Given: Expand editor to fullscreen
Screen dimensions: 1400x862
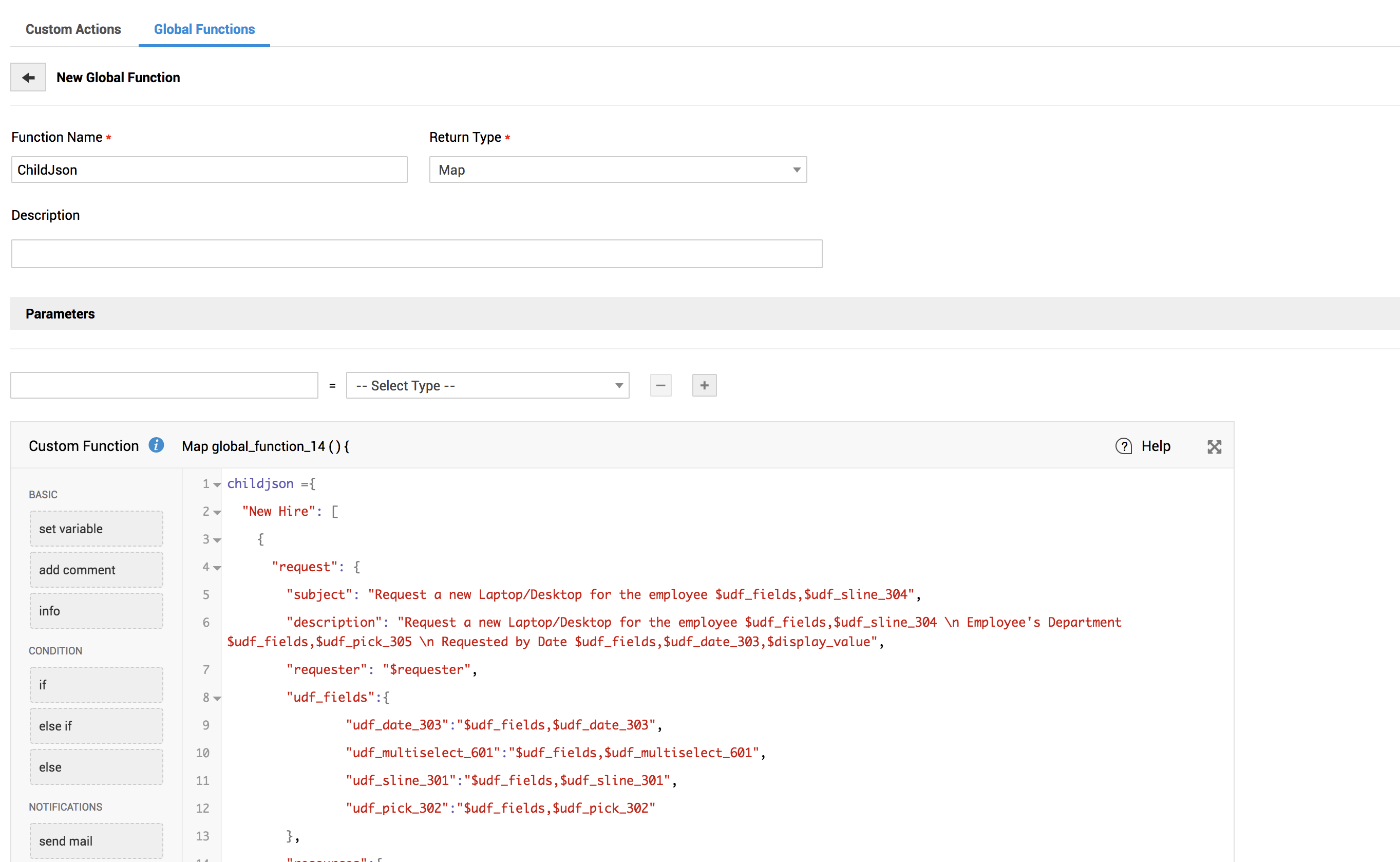Looking at the screenshot, I should [1214, 447].
